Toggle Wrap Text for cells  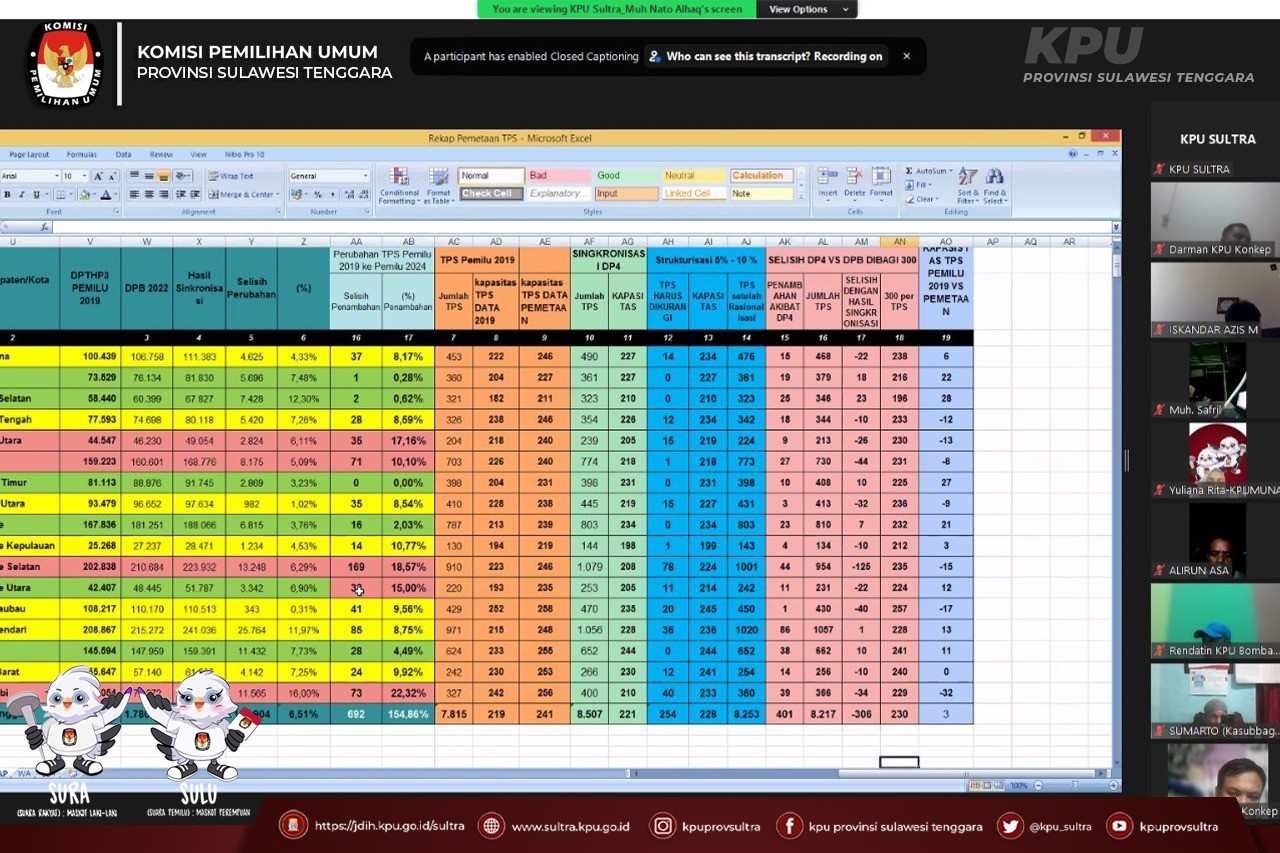[230, 176]
